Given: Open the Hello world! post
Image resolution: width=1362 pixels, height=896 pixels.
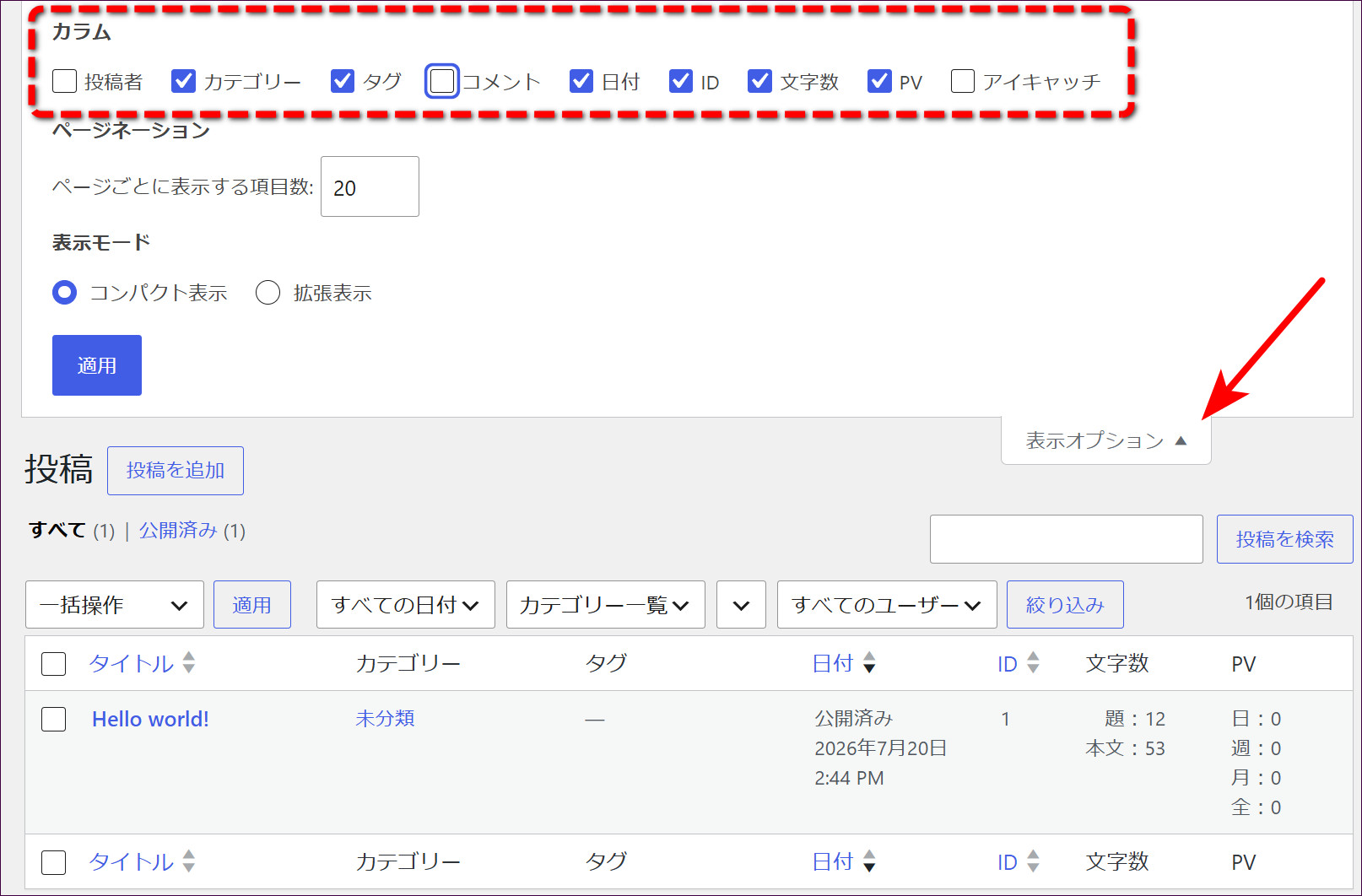Looking at the screenshot, I should (150, 719).
